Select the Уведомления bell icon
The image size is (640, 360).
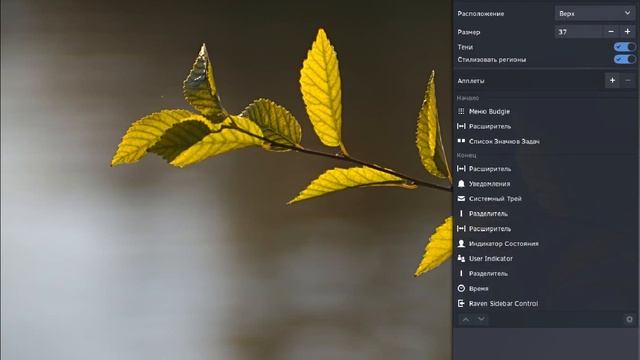pyautogui.click(x=461, y=184)
